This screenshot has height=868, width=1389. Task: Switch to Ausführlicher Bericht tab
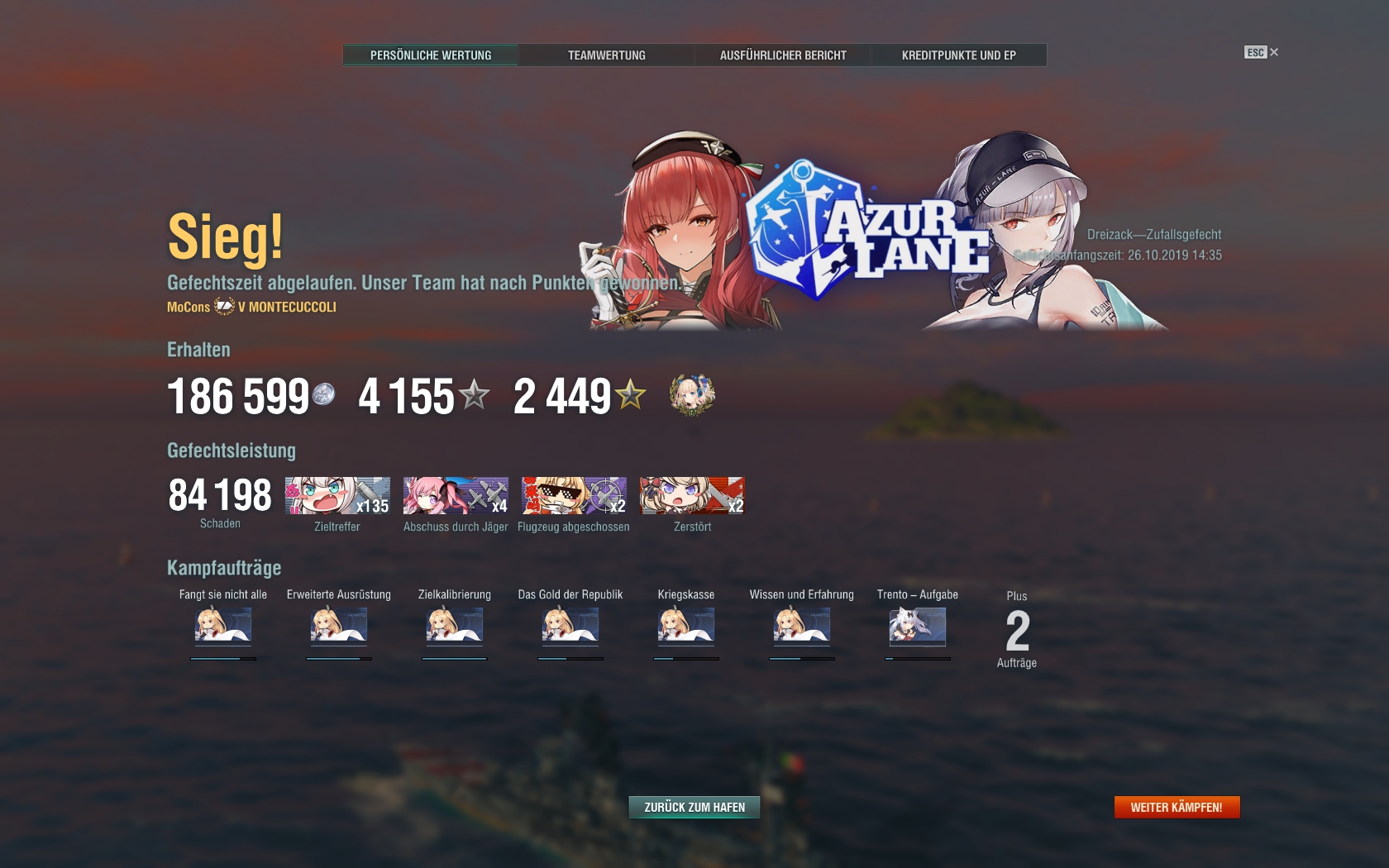(783, 55)
